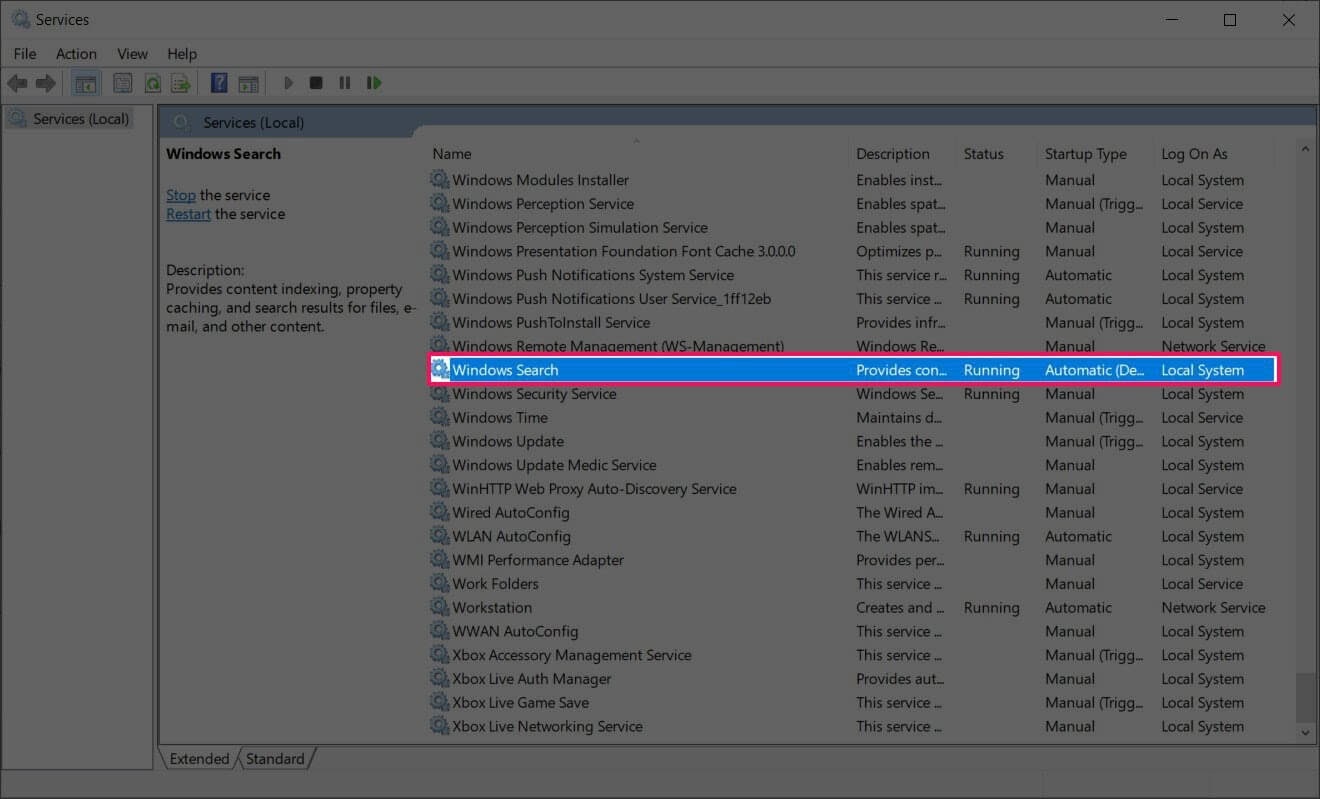Open the File menu
The height and width of the screenshot is (799, 1320).
[25, 54]
